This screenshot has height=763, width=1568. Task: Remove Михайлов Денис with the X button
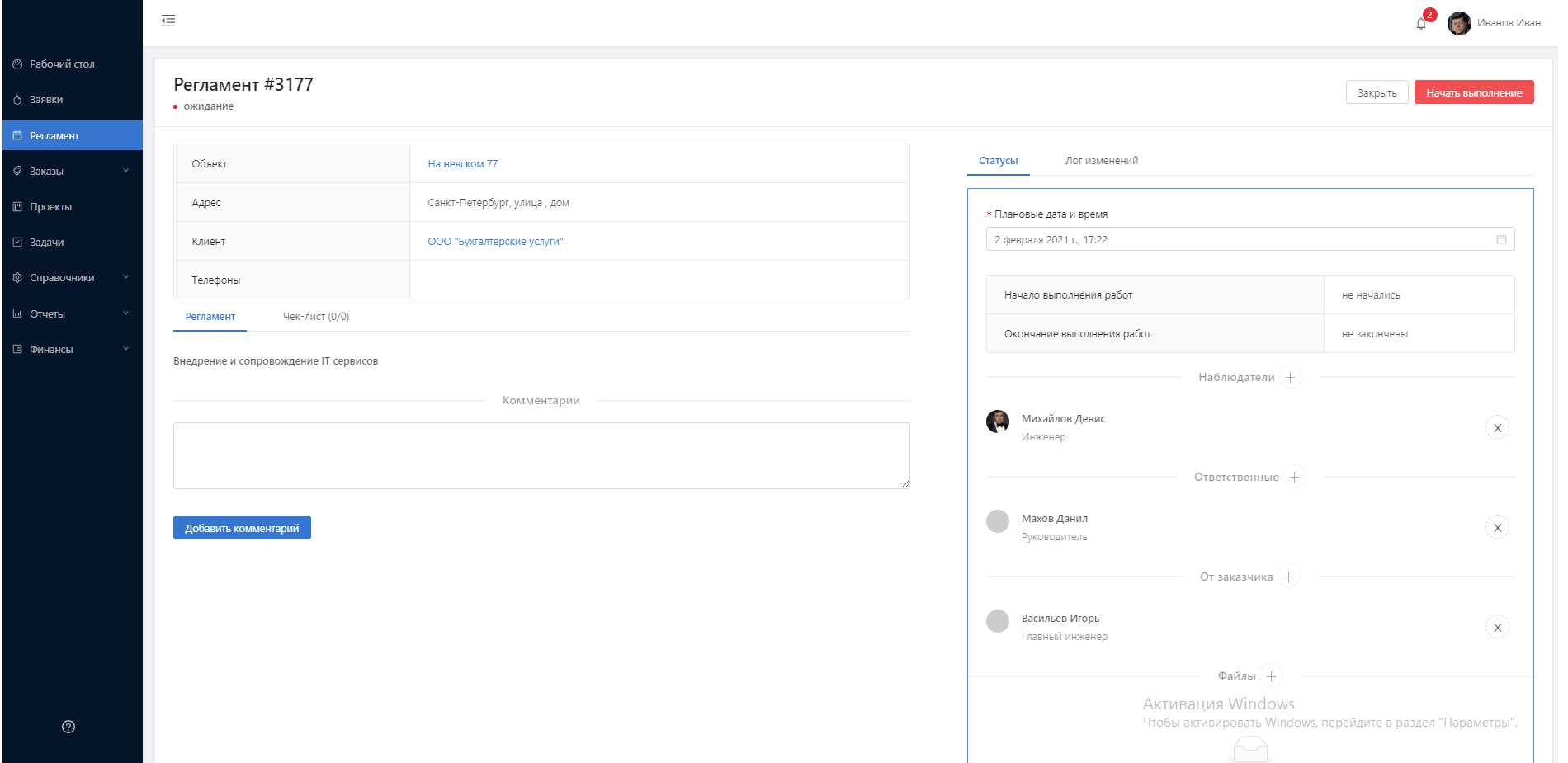click(x=1497, y=428)
